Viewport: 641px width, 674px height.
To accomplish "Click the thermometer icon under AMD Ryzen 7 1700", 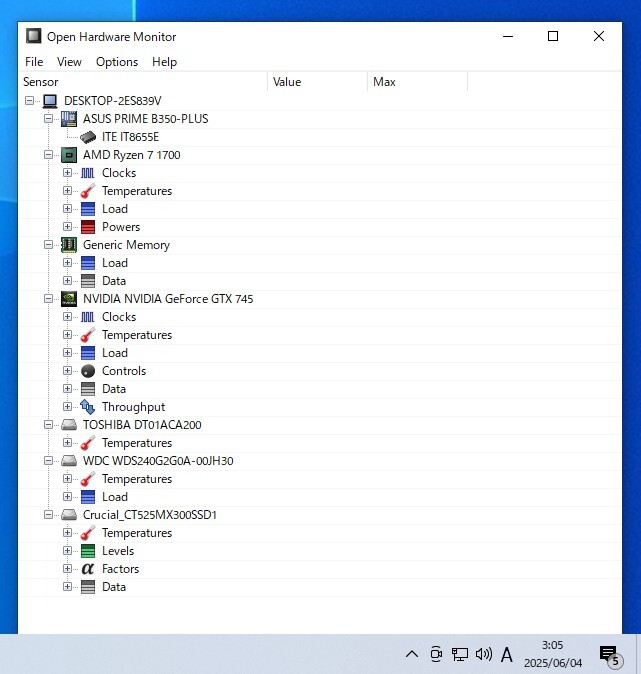I will click(88, 191).
